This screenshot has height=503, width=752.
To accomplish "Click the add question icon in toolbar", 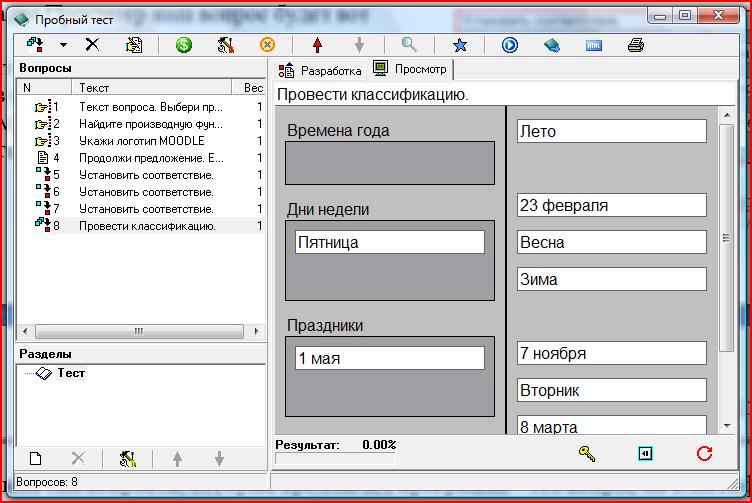I will pyautogui.click(x=35, y=45).
